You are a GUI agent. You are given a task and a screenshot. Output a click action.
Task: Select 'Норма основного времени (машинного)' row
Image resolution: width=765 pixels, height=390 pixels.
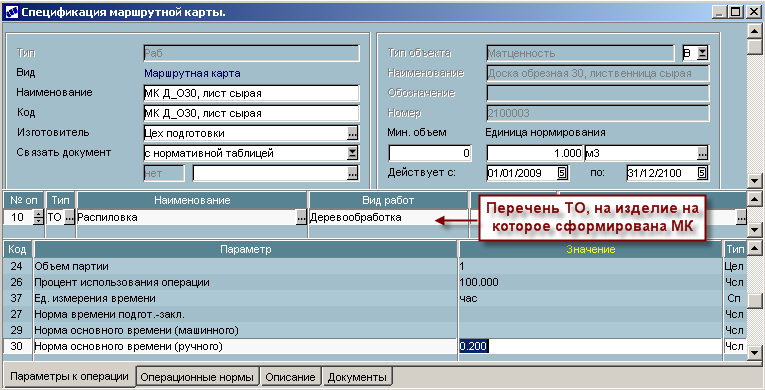tap(245, 330)
